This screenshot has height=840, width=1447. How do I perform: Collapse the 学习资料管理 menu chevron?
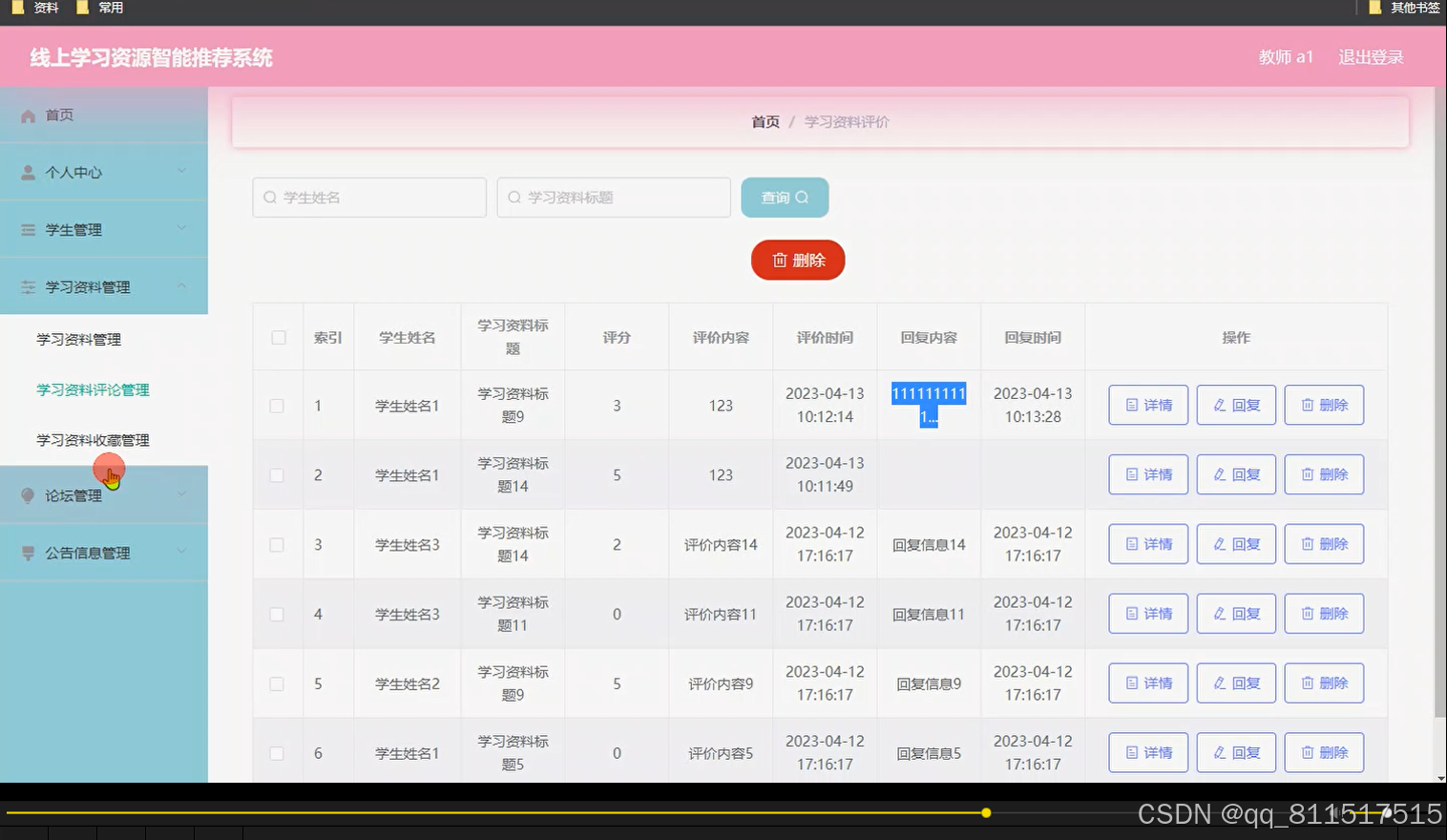[x=181, y=286]
